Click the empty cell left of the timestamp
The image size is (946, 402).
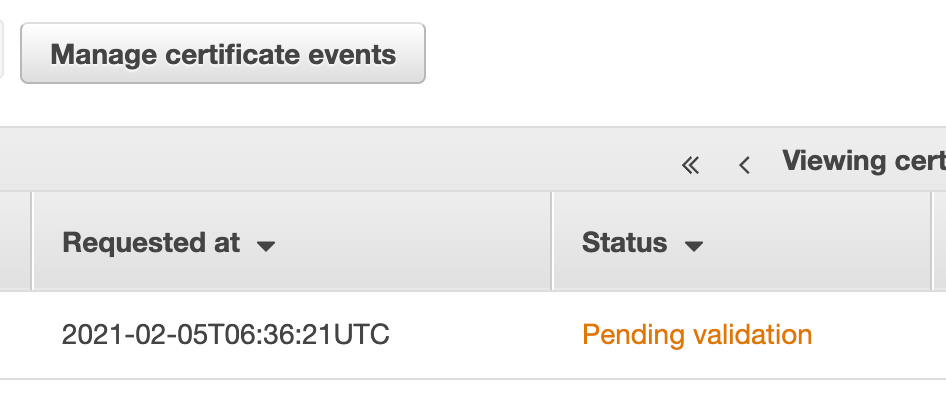(15, 334)
